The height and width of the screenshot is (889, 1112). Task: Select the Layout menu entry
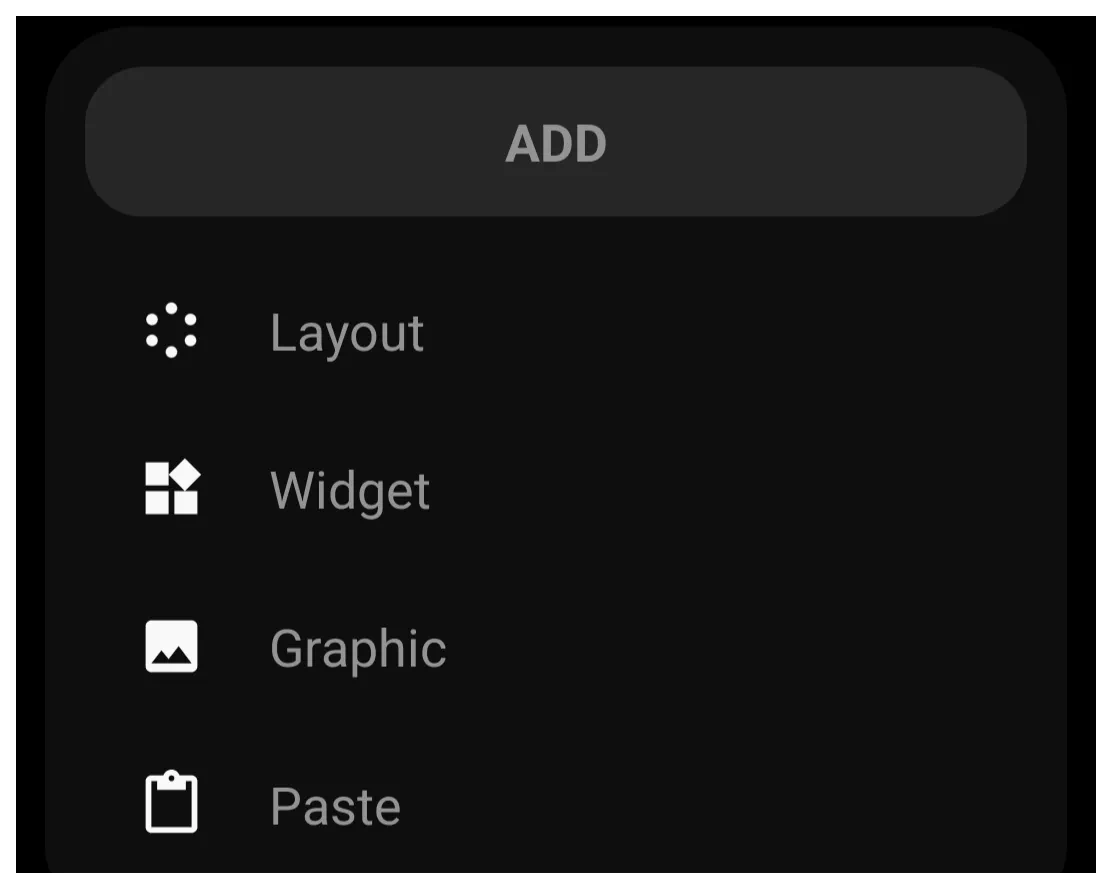click(x=556, y=332)
